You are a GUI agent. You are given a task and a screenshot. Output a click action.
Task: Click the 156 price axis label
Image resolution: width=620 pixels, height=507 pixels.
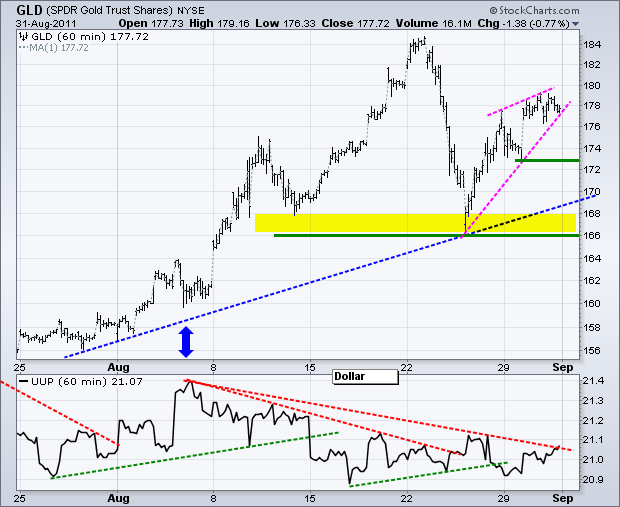(592, 351)
